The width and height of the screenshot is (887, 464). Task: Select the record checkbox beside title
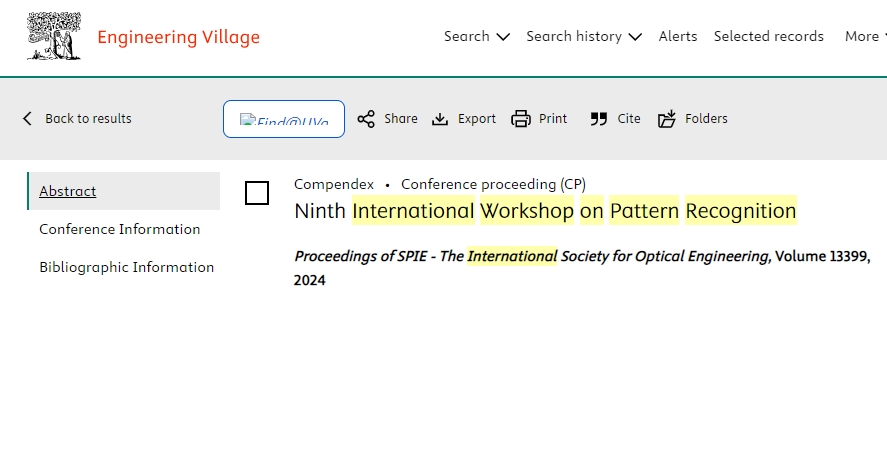[x=257, y=193]
